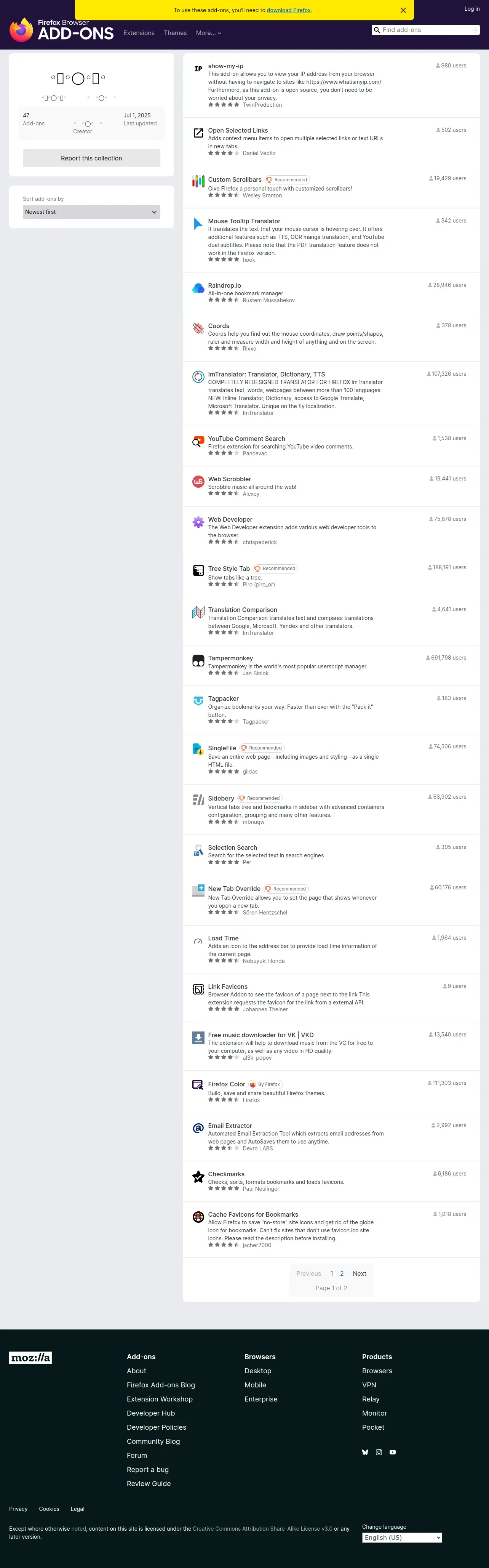Open the Enterprise browsers footer link

(261, 1399)
